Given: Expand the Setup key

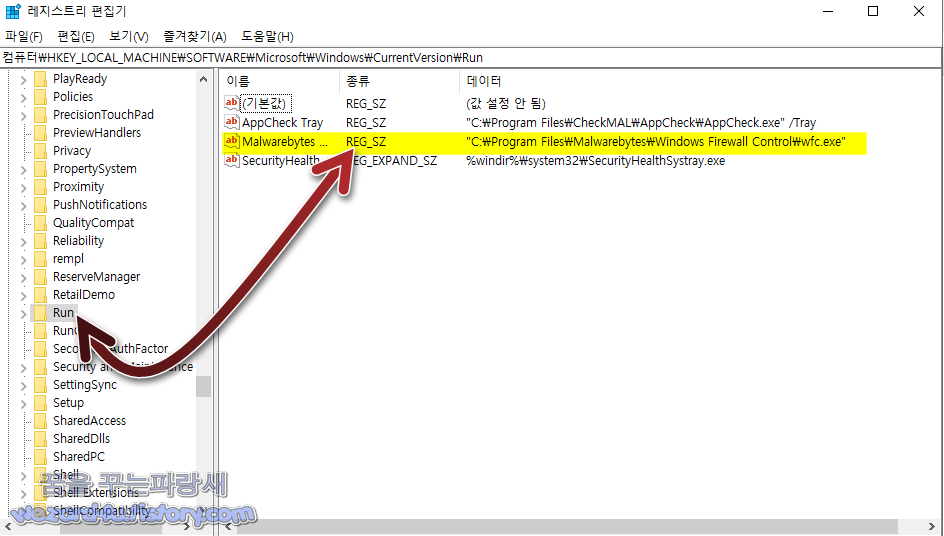Looking at the screenshot, I should pyautogui.click(x=23, y=404).
